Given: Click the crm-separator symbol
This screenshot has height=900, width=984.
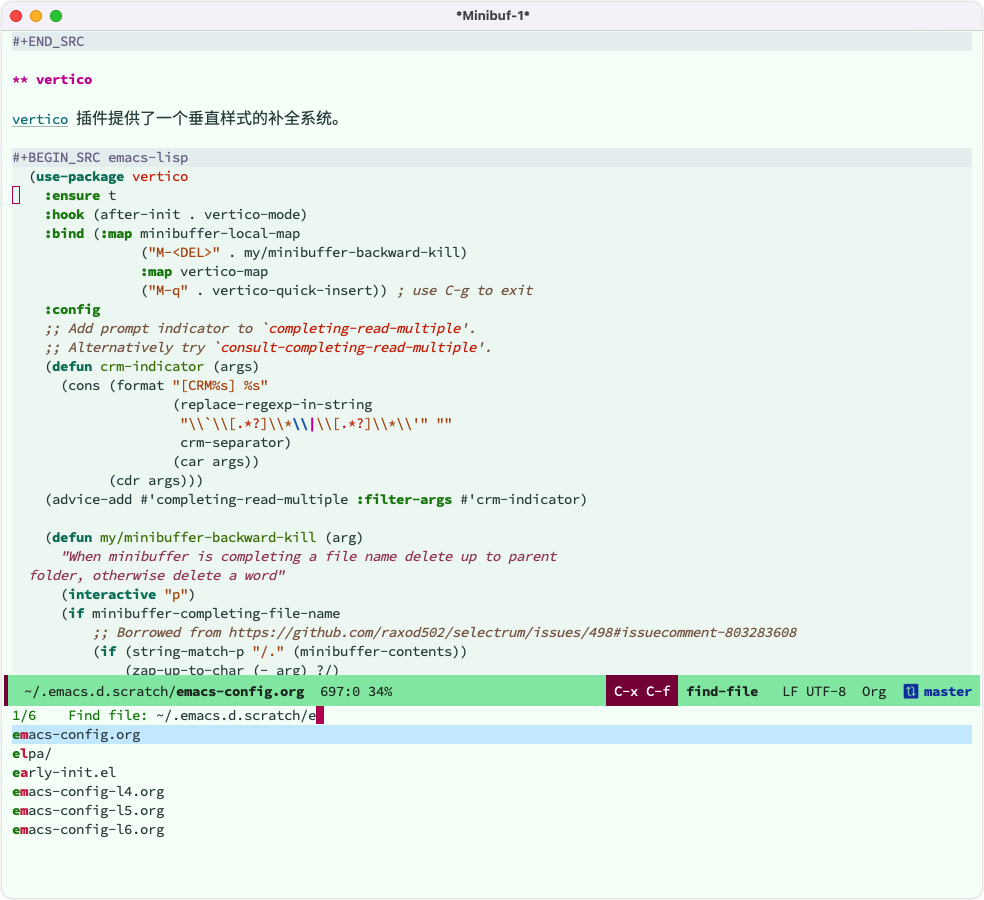Looking at the screenshot, I should (232, 442).
